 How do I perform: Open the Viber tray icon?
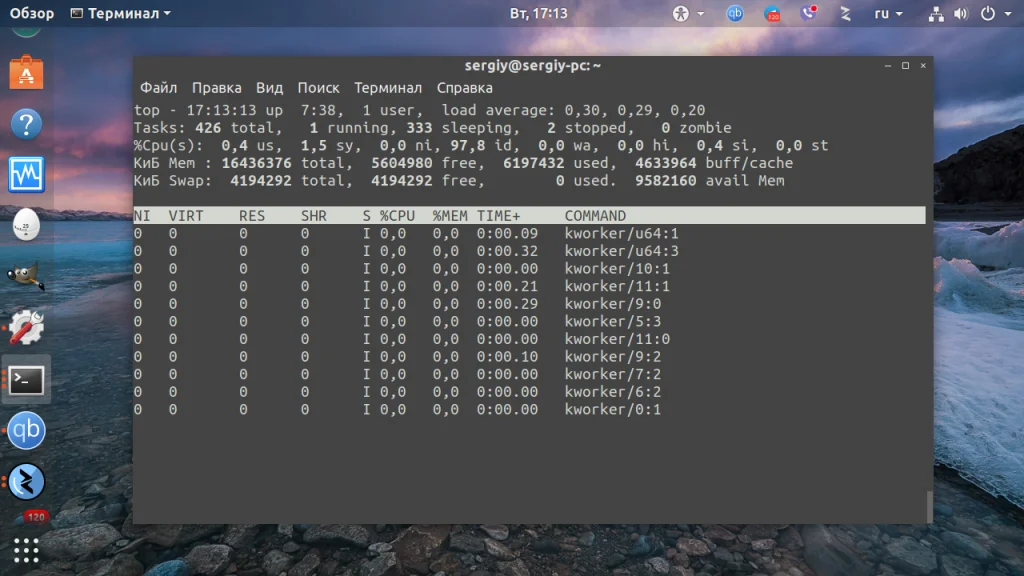[x=808, y=13]
